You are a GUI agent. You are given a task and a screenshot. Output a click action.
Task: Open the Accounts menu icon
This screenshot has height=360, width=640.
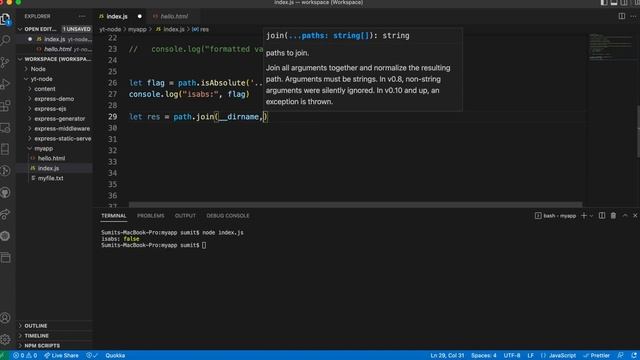[x=6, y=318]
